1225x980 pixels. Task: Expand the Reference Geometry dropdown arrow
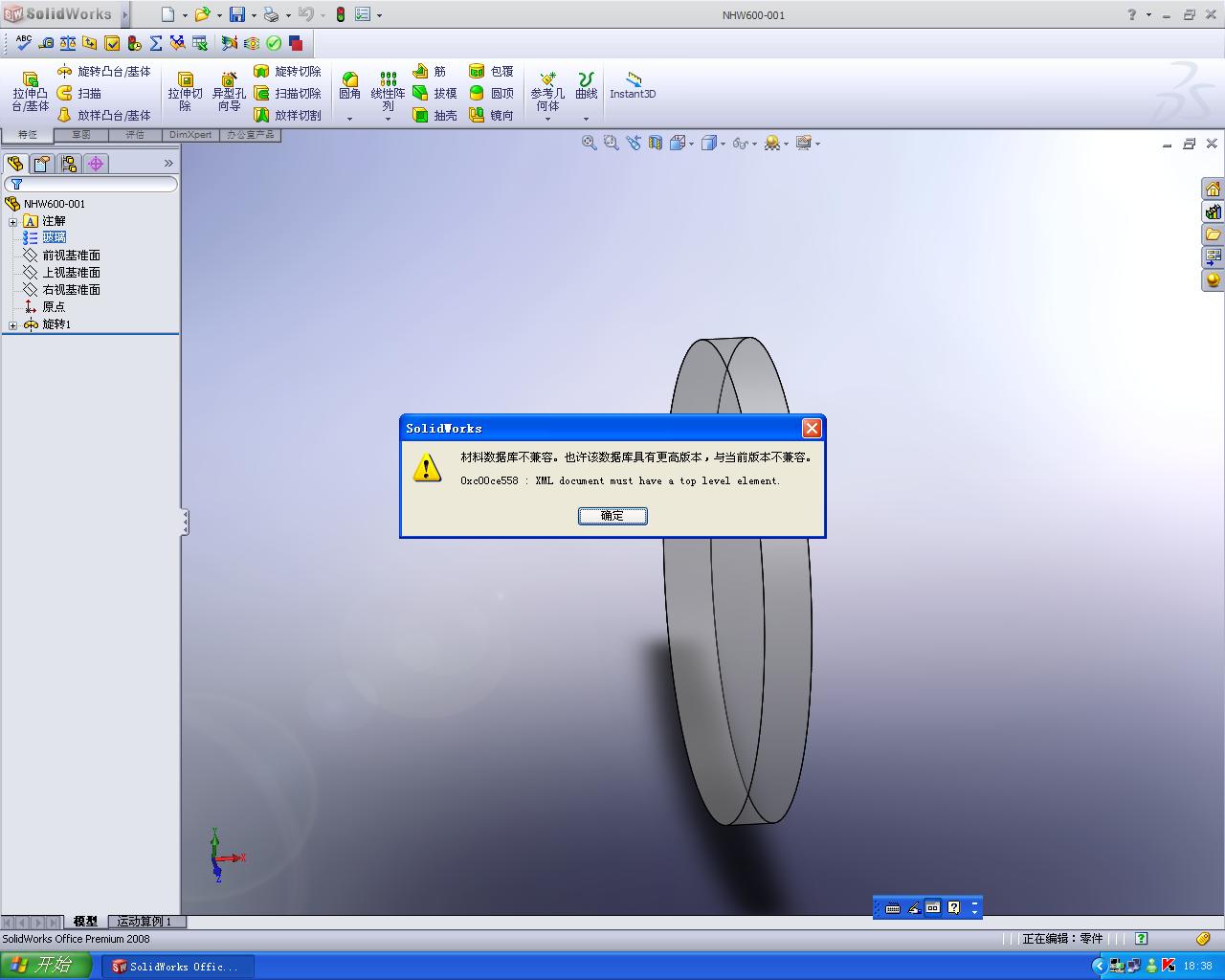tap(547, 120)
